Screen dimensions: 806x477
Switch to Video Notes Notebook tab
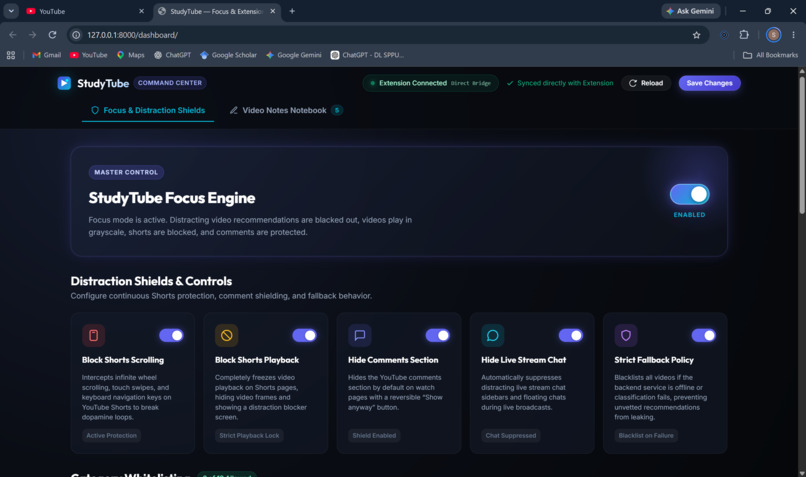pos(286,111)
